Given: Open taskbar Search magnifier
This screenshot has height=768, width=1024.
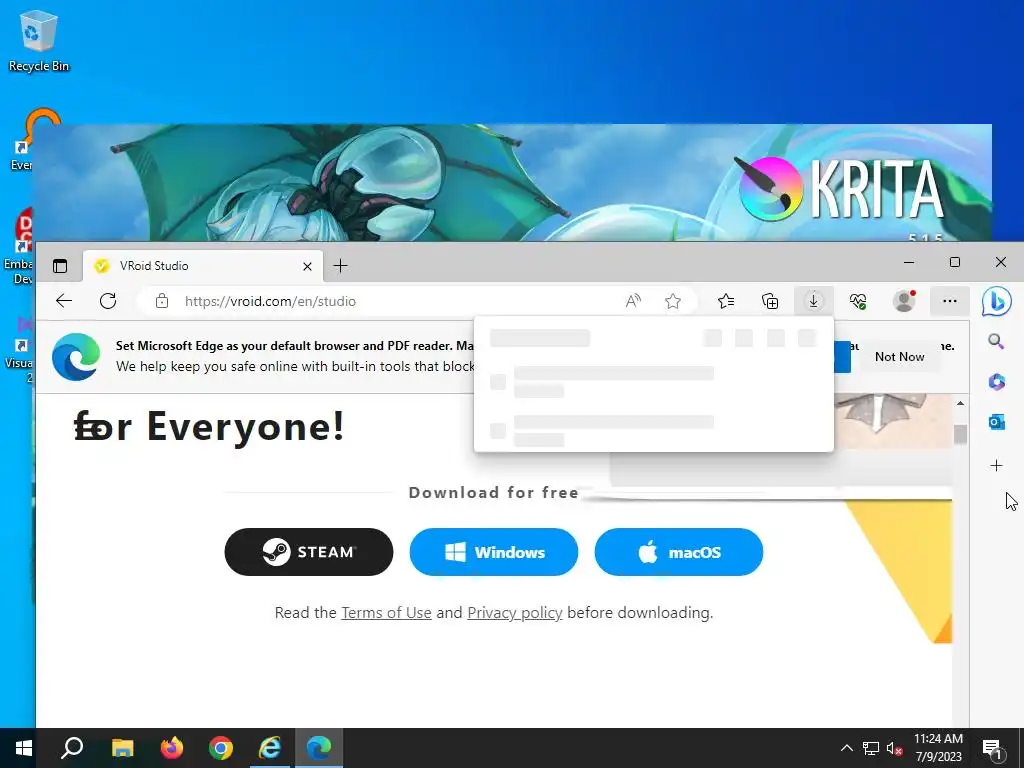Looking at the screenshot, I should [x=72, y=748].
